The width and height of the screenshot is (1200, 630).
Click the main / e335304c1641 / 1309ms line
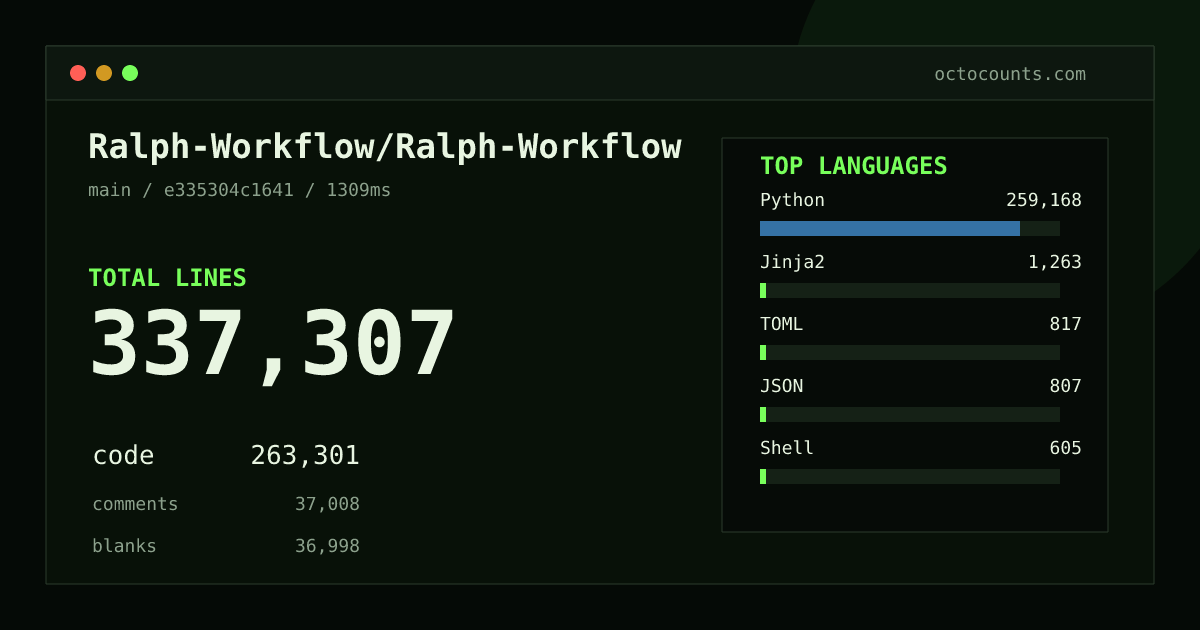tap(240, 190)
